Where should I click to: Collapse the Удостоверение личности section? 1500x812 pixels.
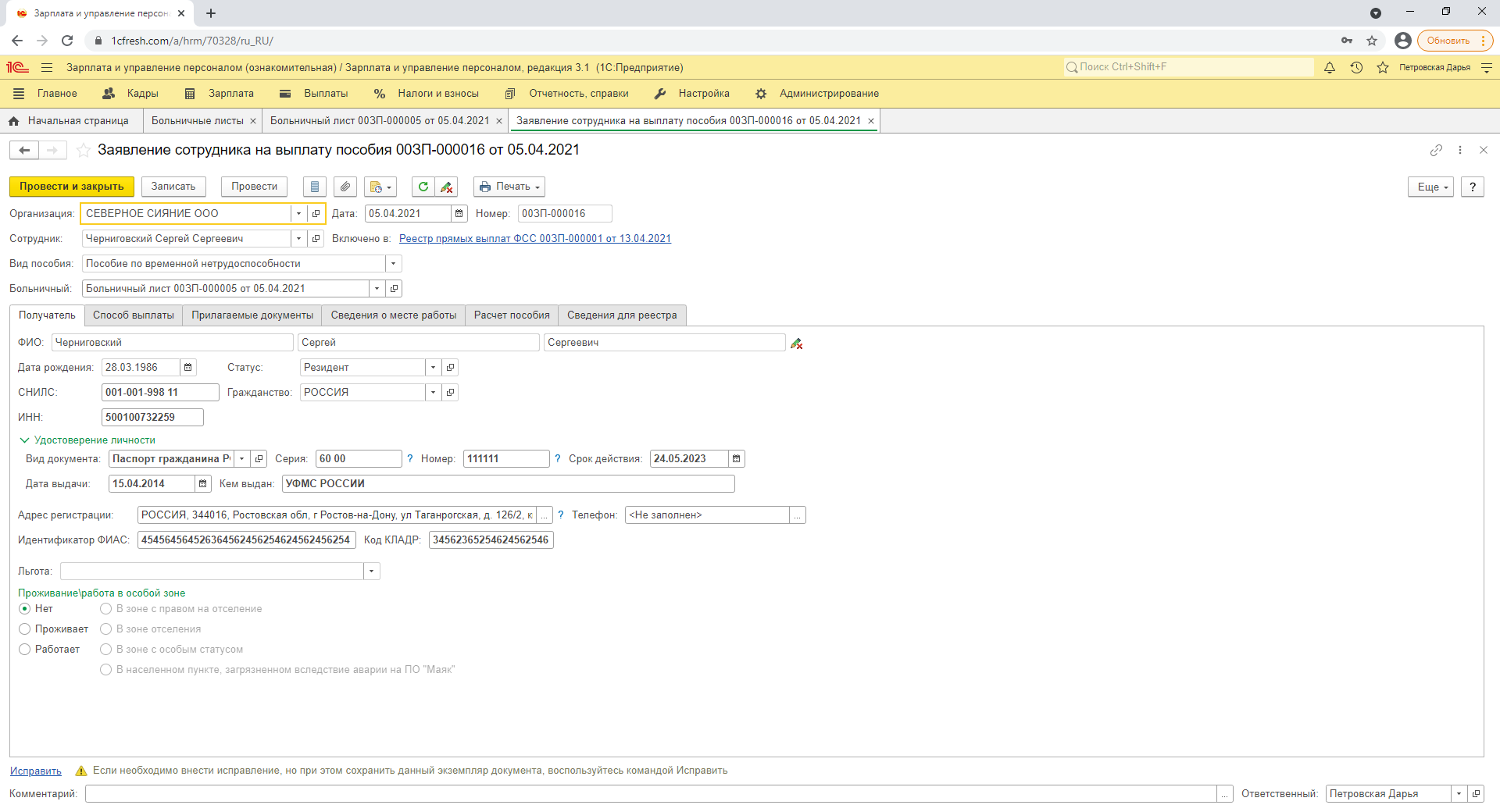[24, 440]
